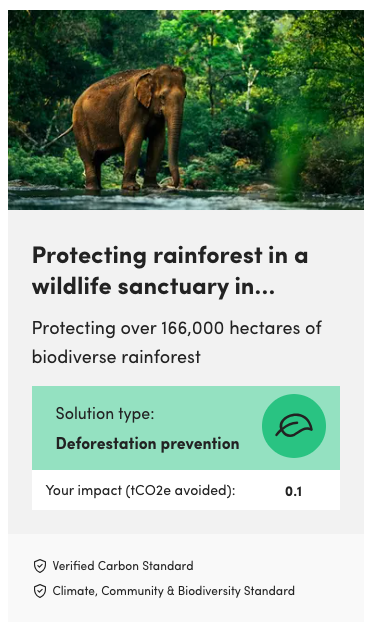
Task: Click the ellipsis at the end of the truncated title
Action: [x=264, y=287]
